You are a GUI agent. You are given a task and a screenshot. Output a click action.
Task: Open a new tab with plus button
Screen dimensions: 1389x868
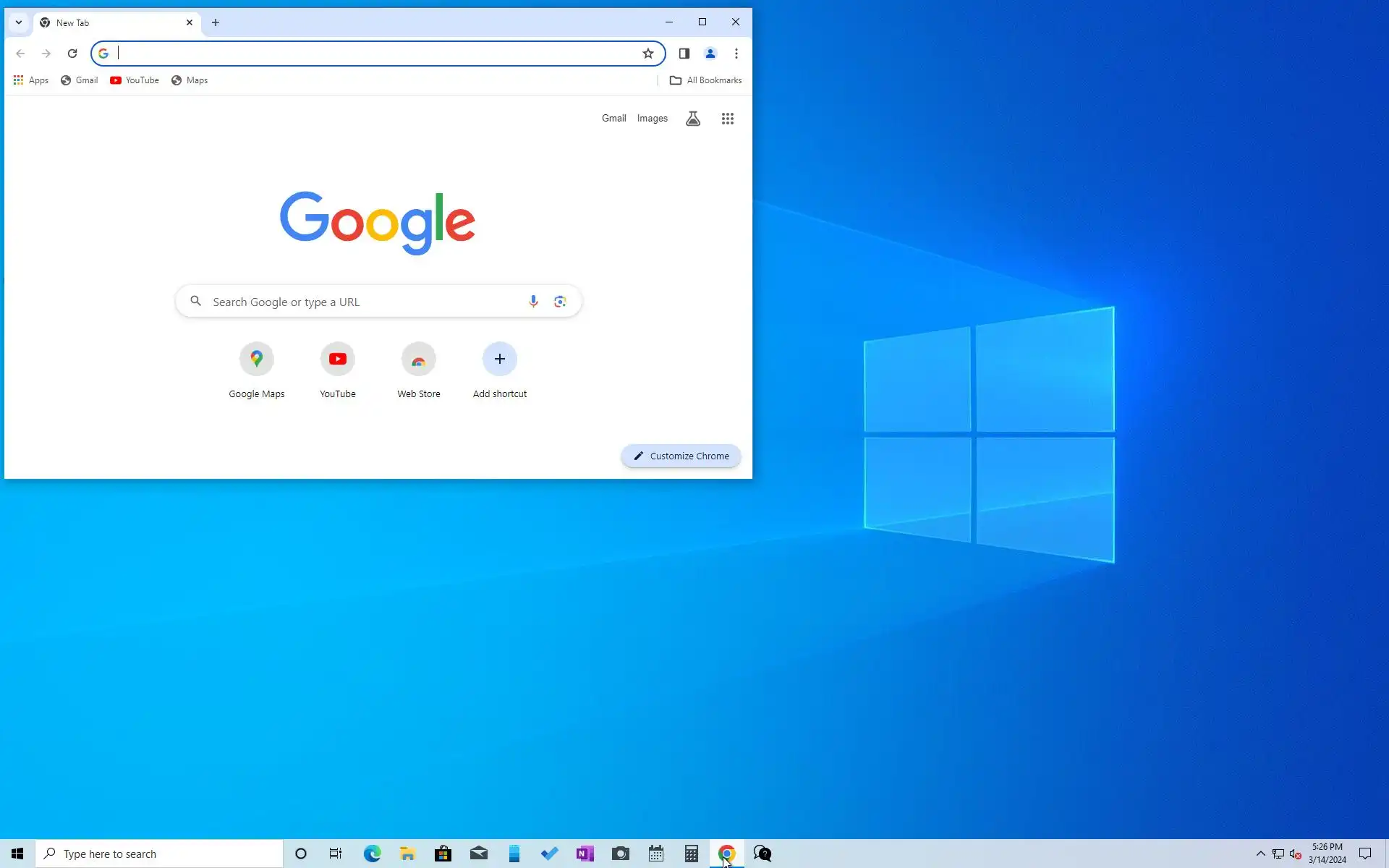click(216, 22)
